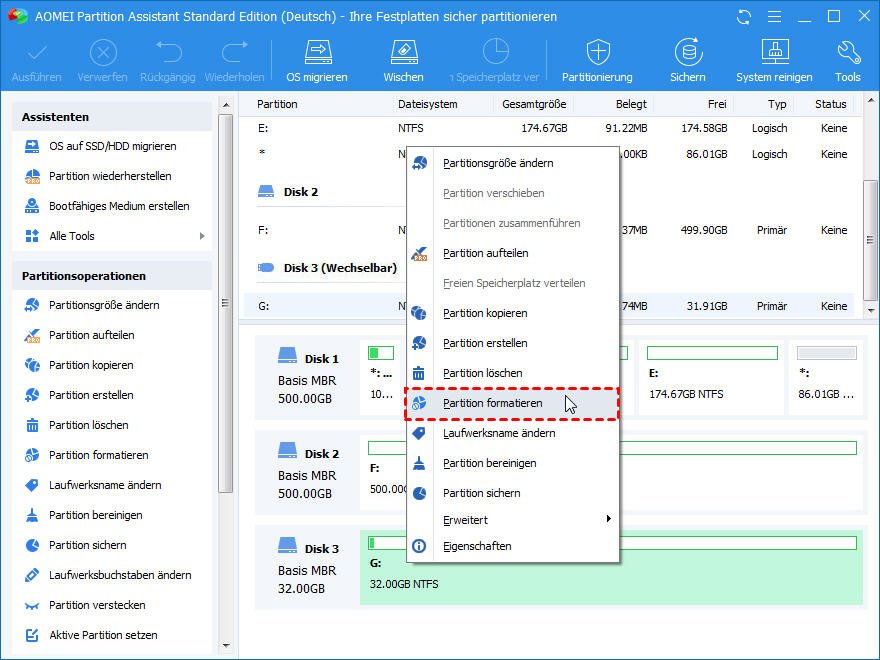Choose Partition formatieren in sidebar list
This screenshot has width=880, height=660.
(x=99, y=455)
